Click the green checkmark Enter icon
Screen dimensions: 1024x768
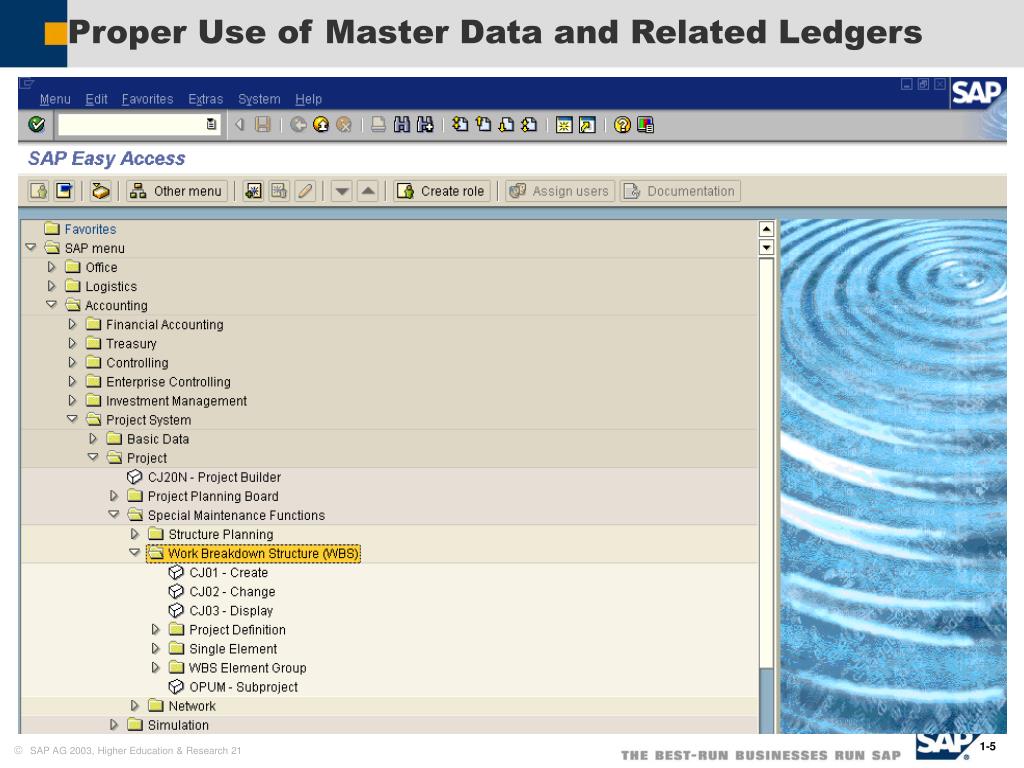37,124
